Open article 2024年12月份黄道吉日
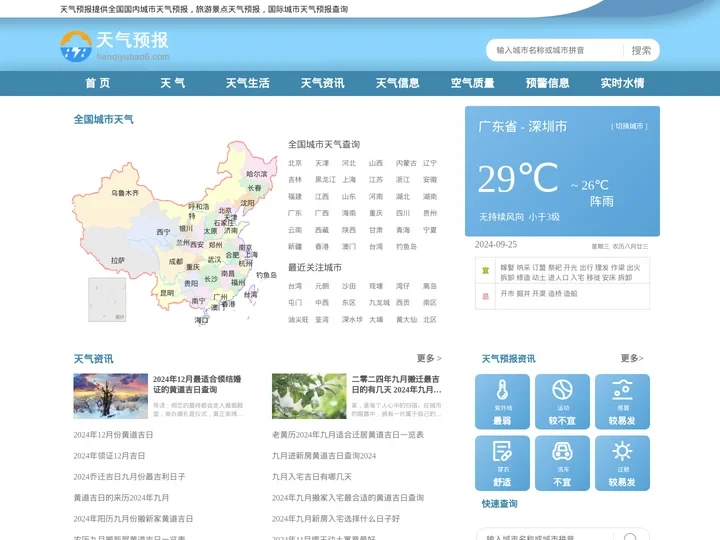Image resolution: width=720 pixels, height=540 pixels. pyautogui.click(x=113, y=434)
